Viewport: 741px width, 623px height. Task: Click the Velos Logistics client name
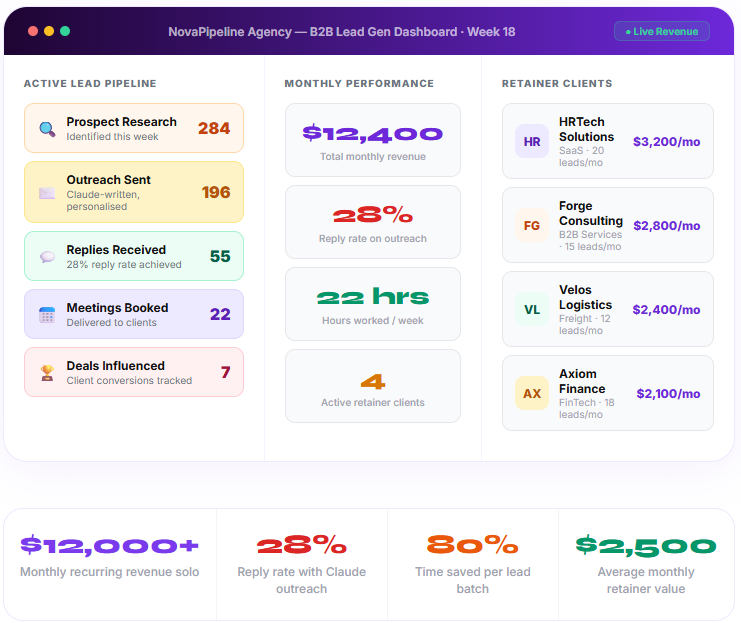tap(586, 297)
